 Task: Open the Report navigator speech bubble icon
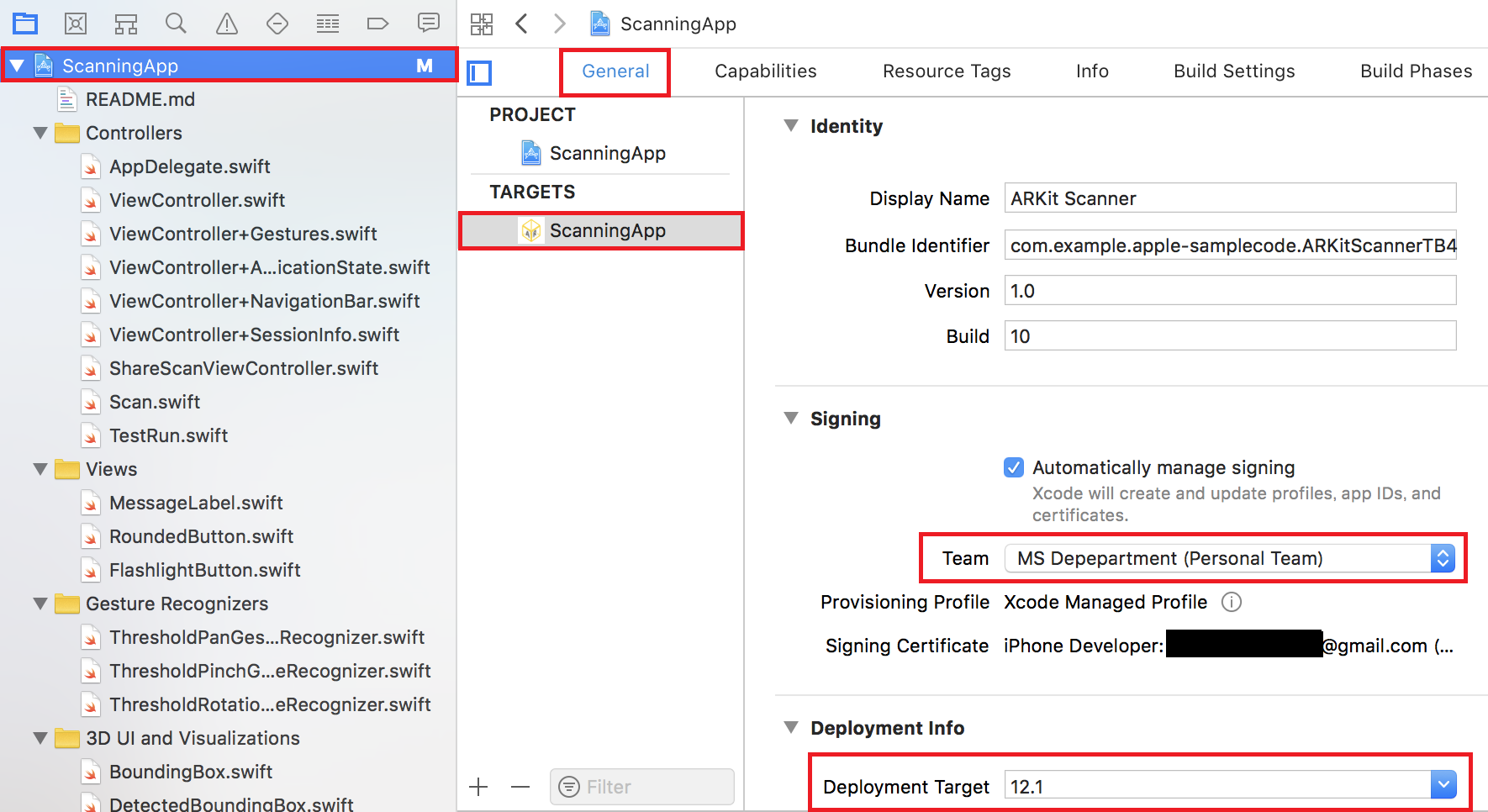tap(429, 23)
